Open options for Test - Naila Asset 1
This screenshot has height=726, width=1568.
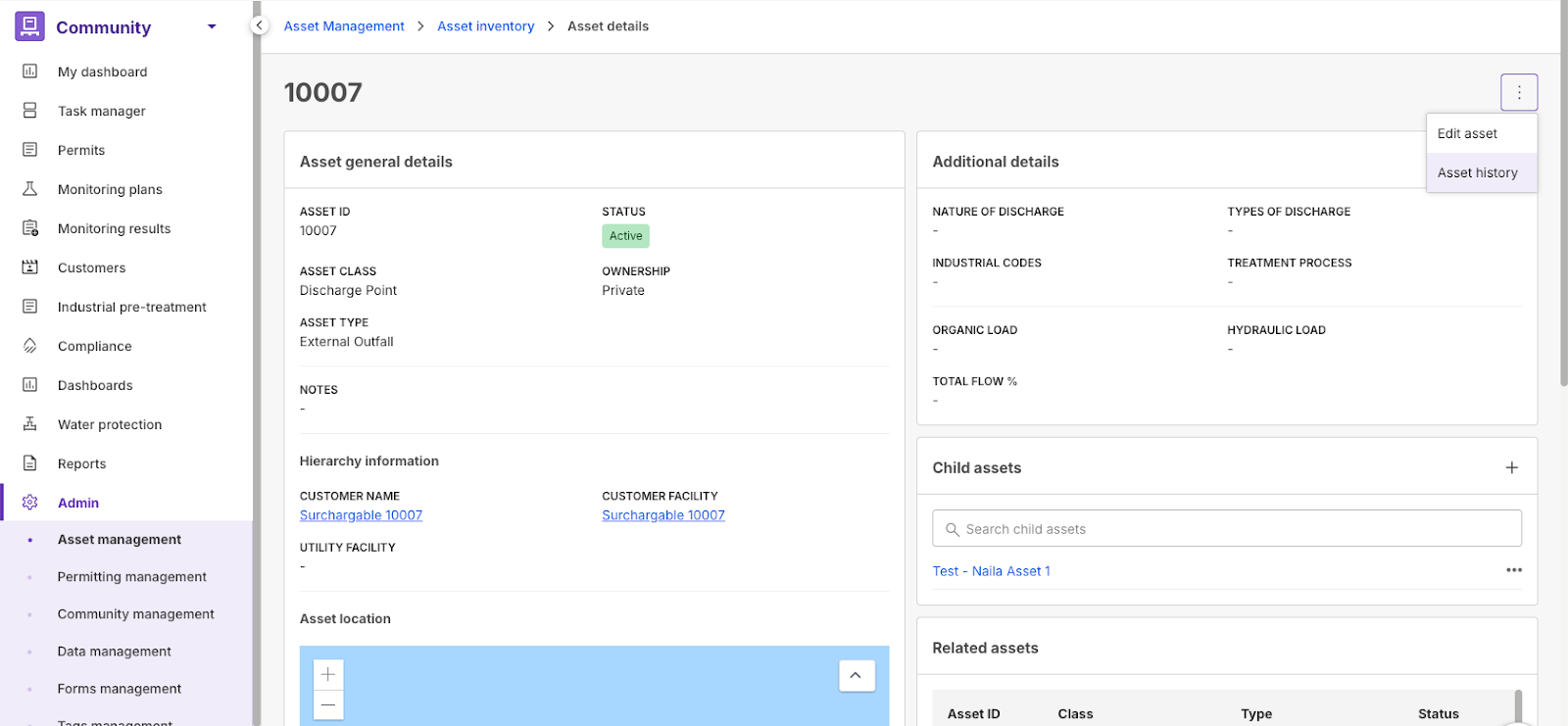pos(1513,570)
